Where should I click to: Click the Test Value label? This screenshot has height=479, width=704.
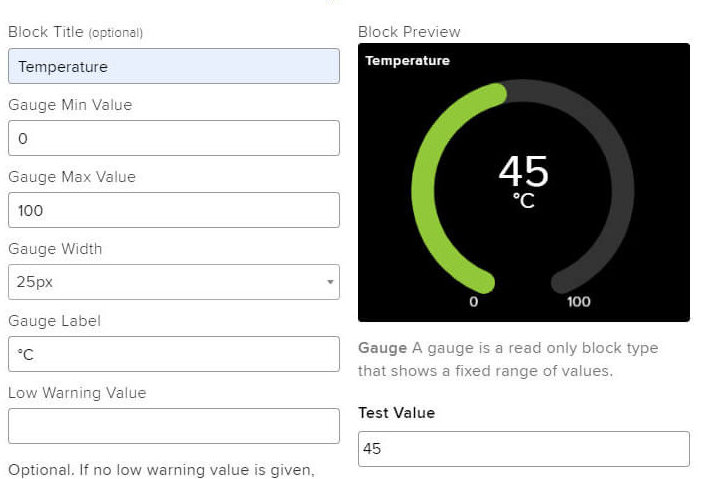[x=396, y=413]
